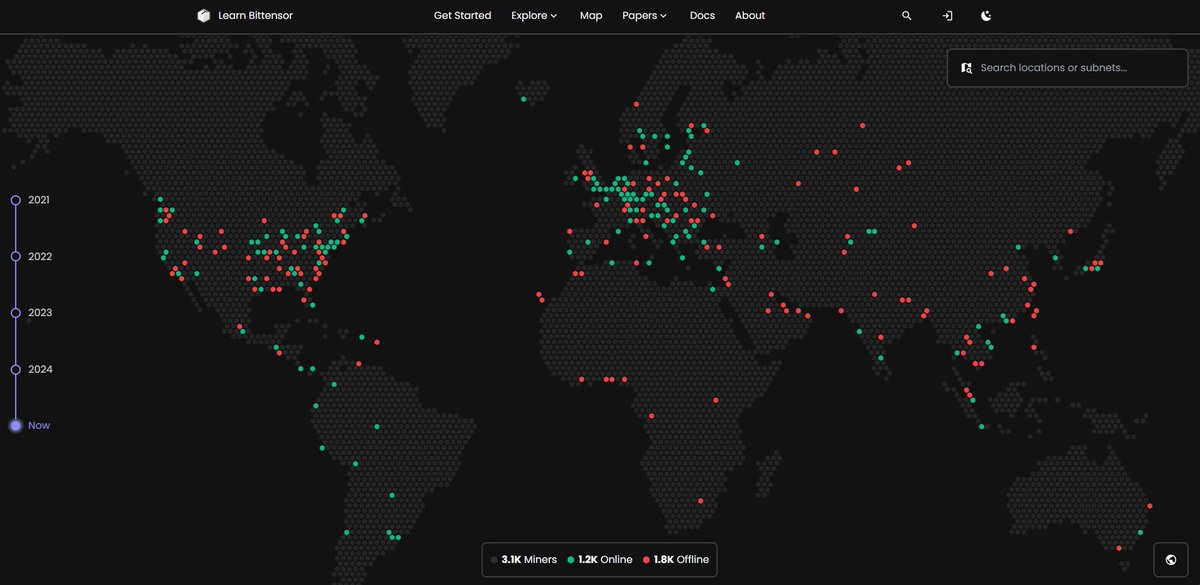
Task: Open search using the magnifying glass icon
Action: point(906,15)
